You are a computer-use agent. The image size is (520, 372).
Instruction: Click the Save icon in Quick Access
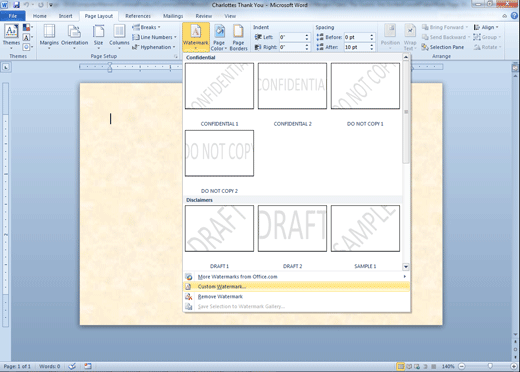(x=16, y=5)
